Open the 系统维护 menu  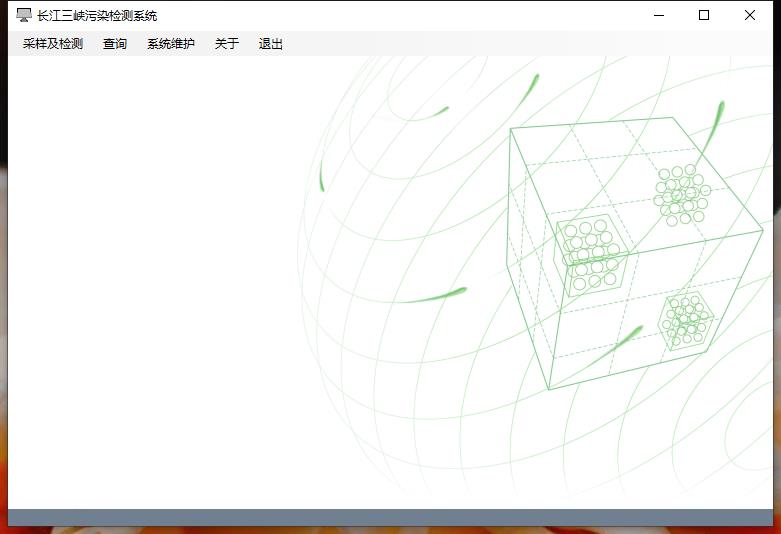(x=171, y=44)
